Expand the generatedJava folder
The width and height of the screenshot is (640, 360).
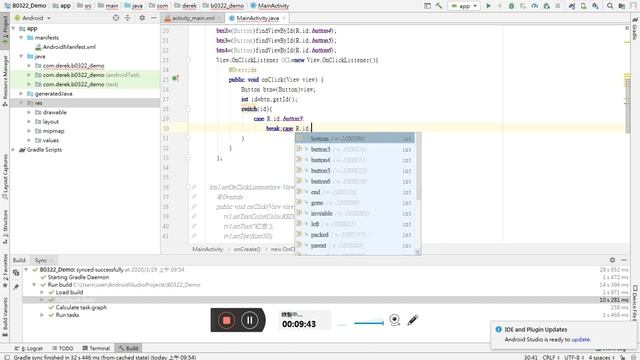tap(21, 94)
